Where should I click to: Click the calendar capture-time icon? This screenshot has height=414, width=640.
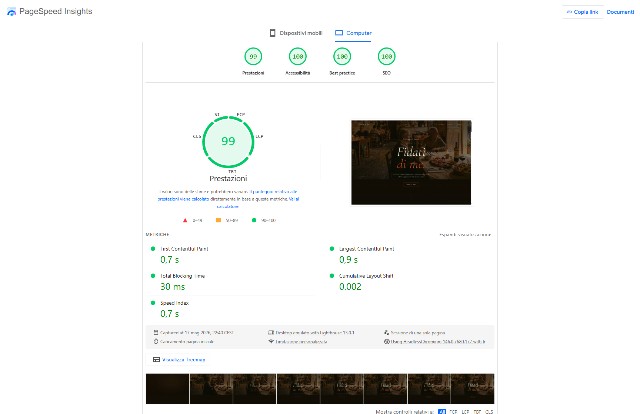coord(156,332)
